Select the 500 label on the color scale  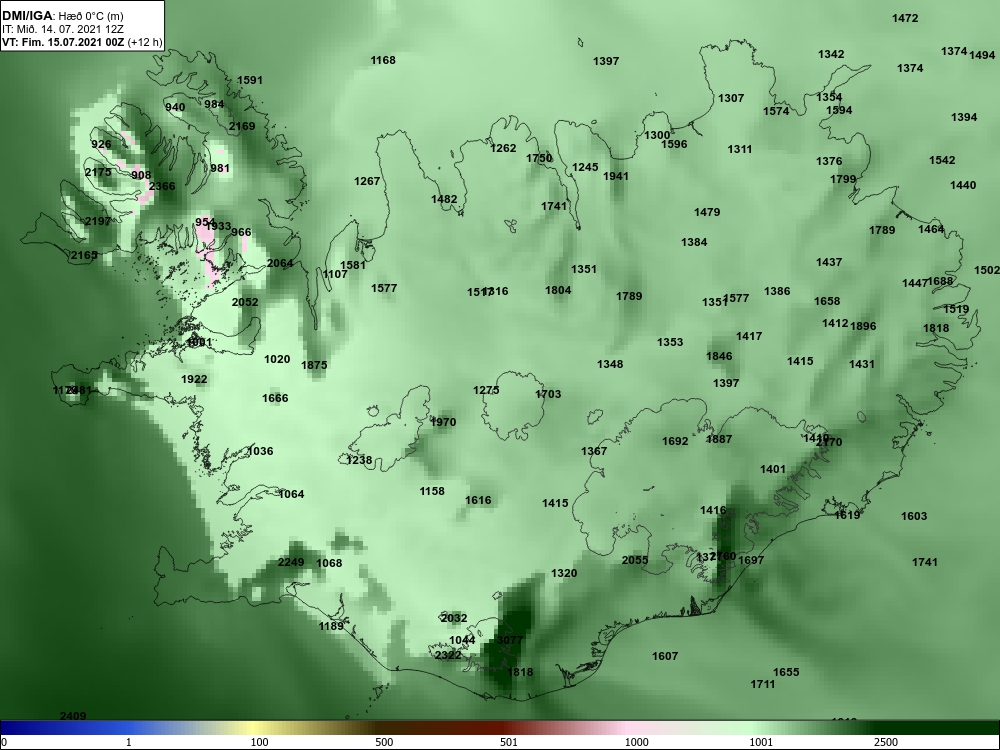pyautogui.click(x=384, y=742)
